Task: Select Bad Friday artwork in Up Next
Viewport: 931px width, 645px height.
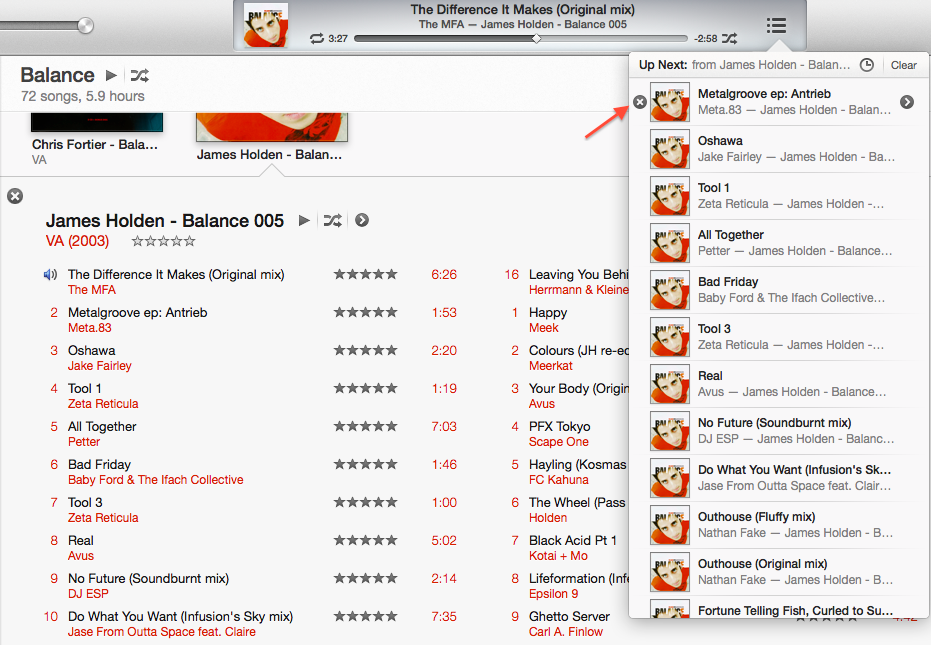Action: (670, 290)
